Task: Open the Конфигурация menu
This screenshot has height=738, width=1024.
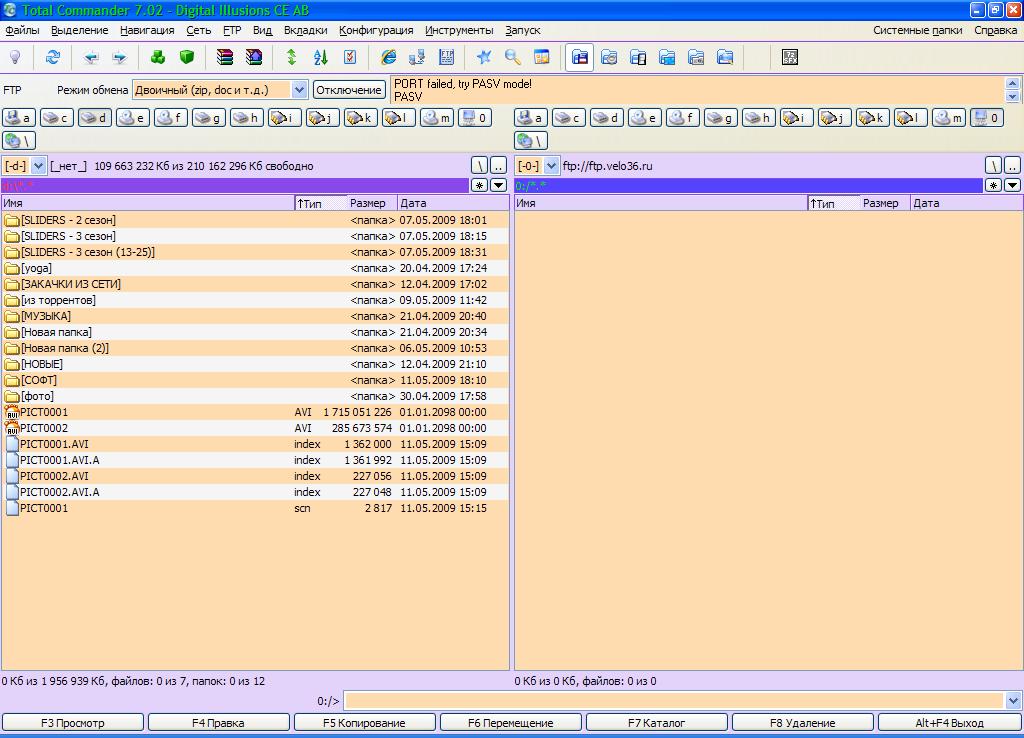Action: click(376, 30)
